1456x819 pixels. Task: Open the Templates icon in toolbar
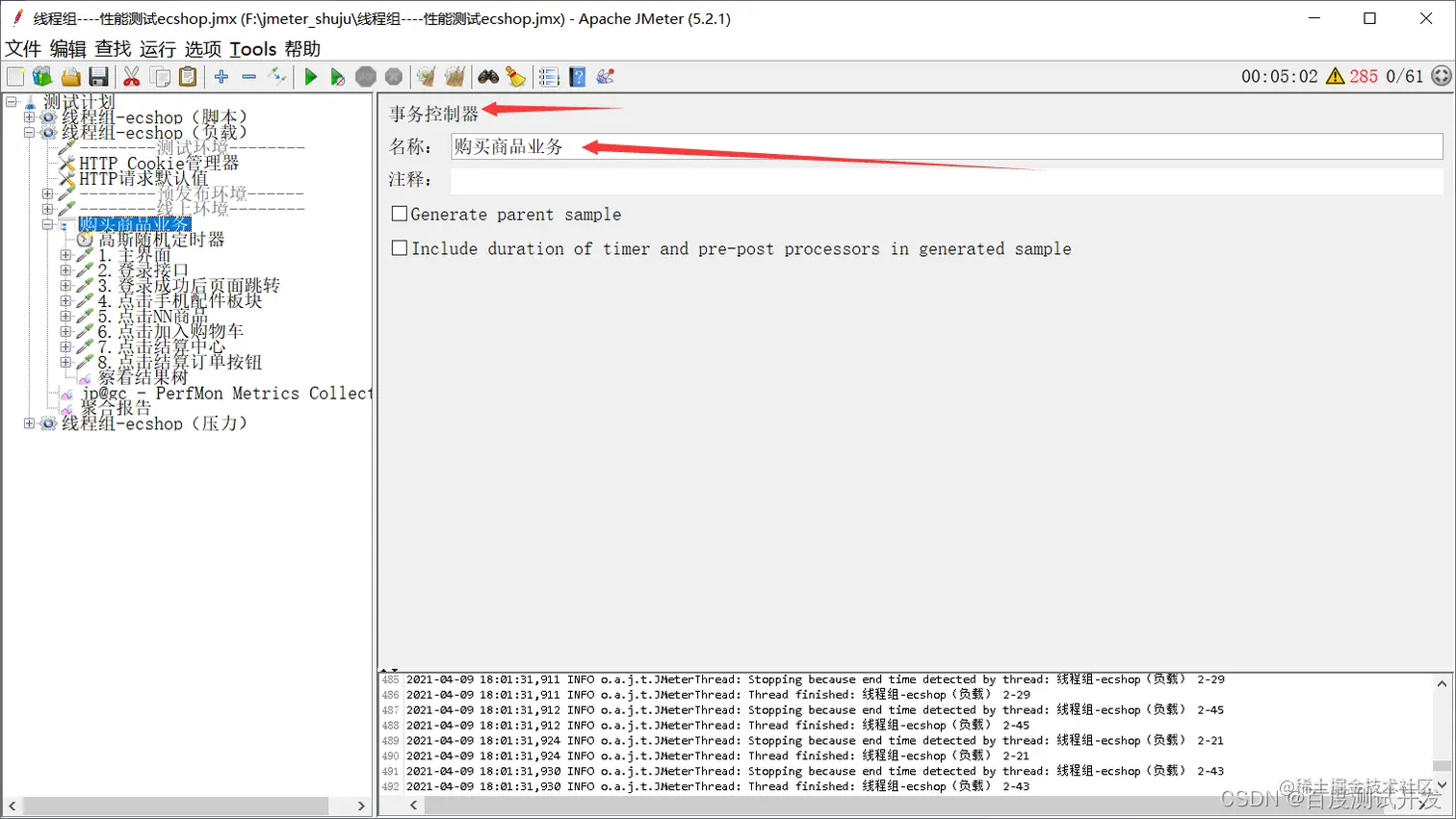(x=42, y=77)
